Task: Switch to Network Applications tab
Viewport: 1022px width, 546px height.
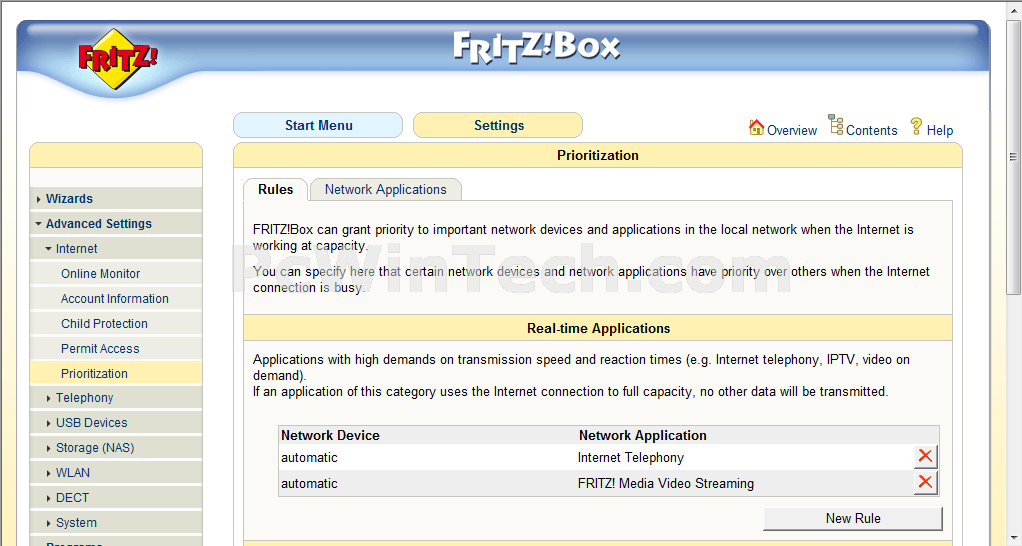Action: click(386, 190)
